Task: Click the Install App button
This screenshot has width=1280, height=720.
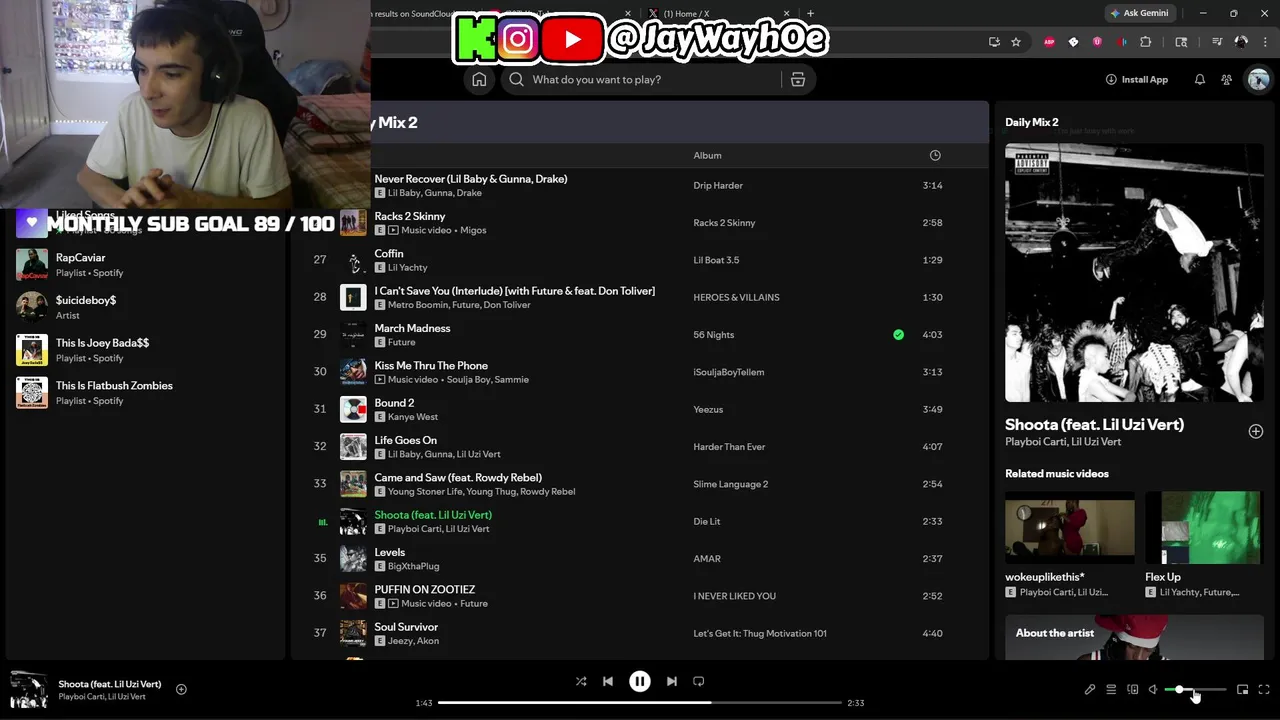Action: pyautogui.click(x=1137, y=80)
